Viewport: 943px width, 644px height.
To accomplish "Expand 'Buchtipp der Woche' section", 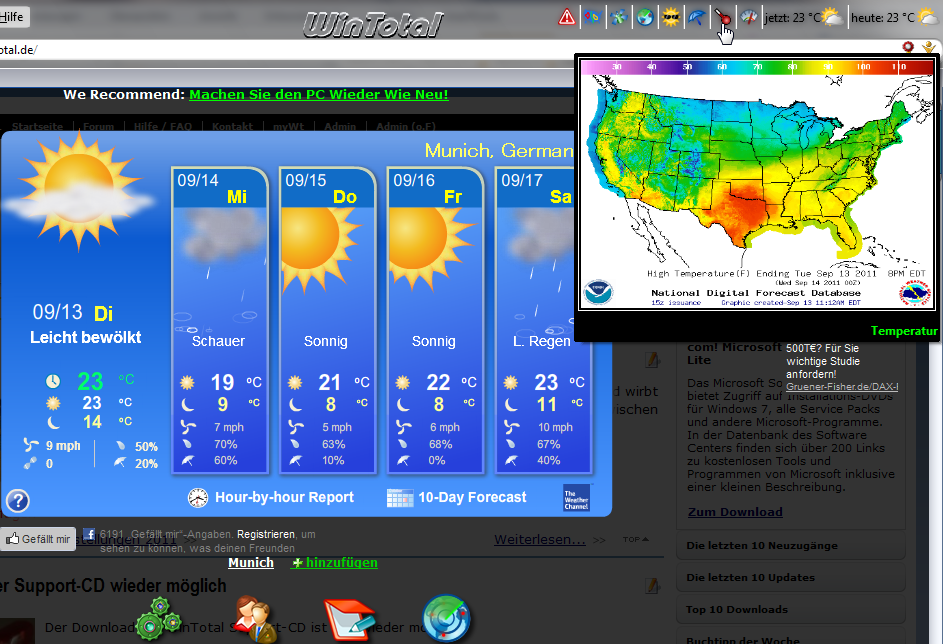I will 791,637.
